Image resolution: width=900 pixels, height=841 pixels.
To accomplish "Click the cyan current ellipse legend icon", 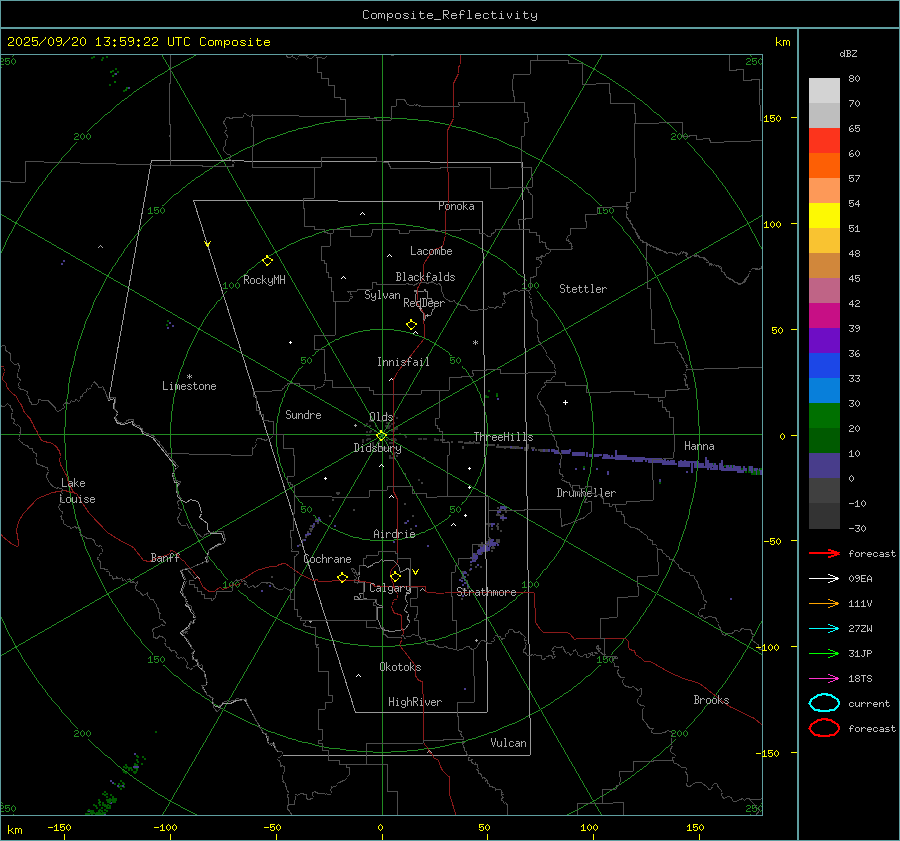I will click(824, 703).
